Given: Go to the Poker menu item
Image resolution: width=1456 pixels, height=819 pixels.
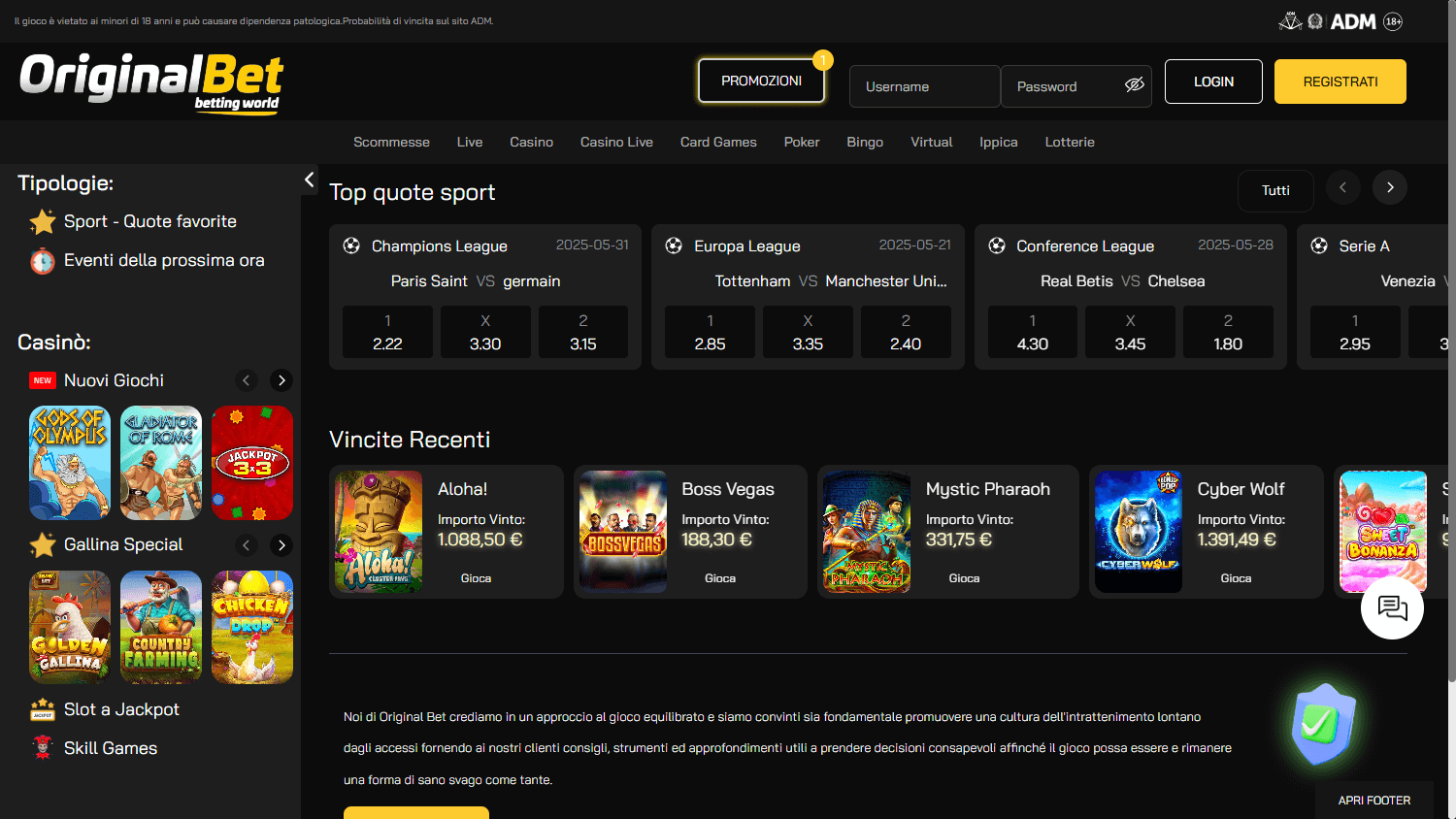Looking at the screenshot, I should (x=802, y=142).
